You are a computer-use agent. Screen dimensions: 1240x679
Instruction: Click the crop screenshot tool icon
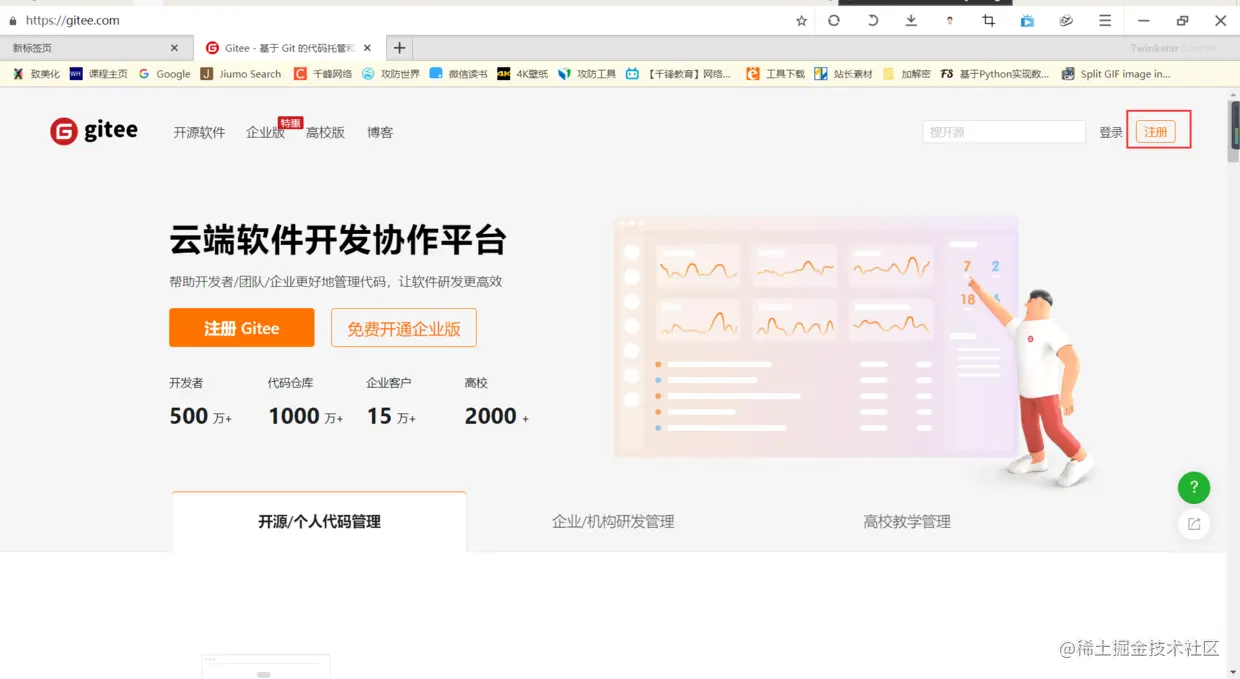[989, 21]
